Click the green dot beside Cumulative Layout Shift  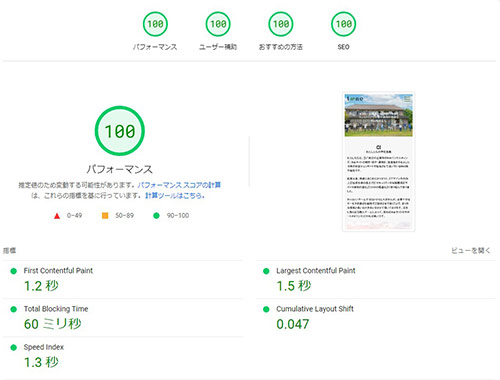tap(266, 309)
